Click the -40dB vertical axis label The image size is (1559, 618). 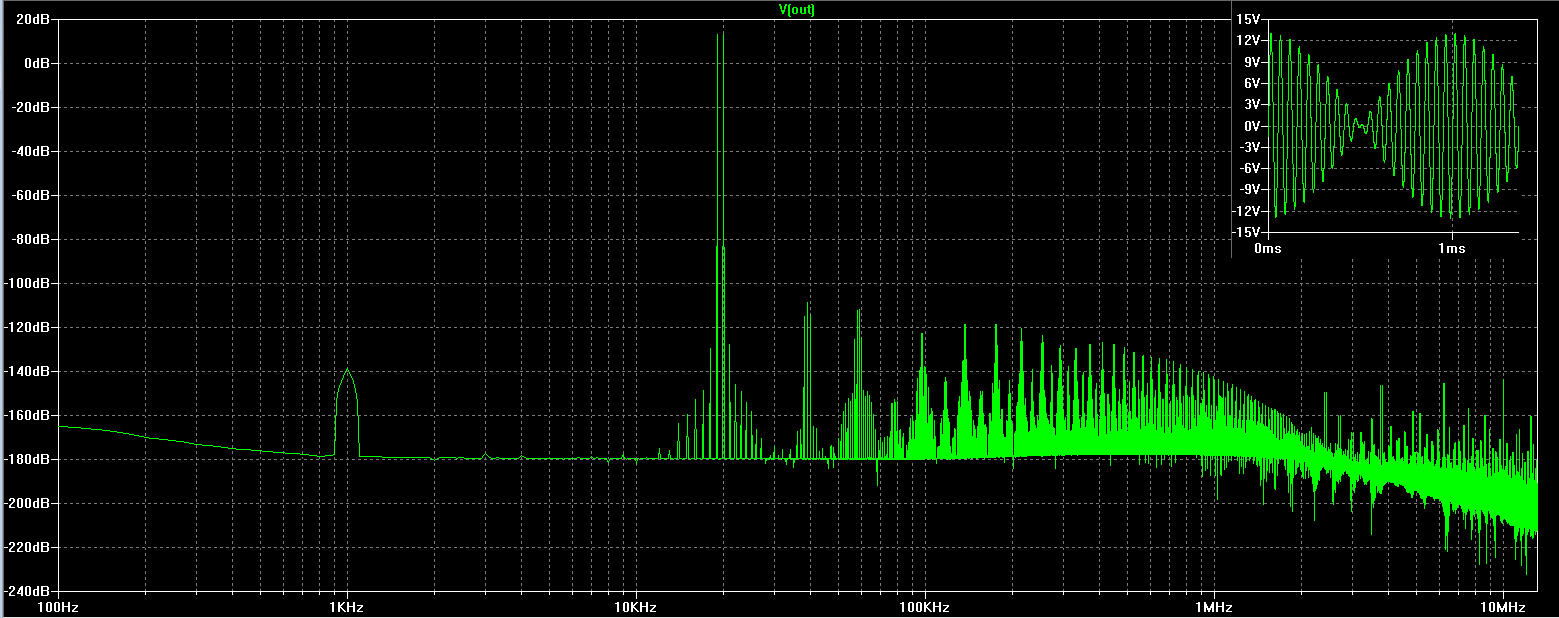point(32,151)
